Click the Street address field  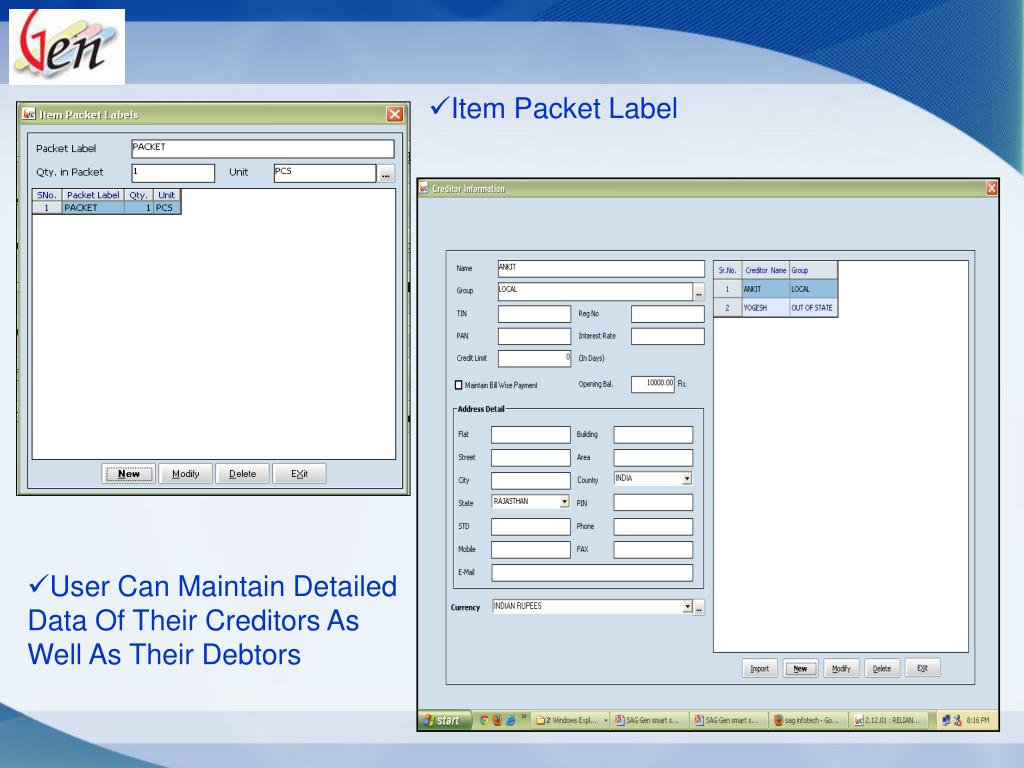click(530, 458)
